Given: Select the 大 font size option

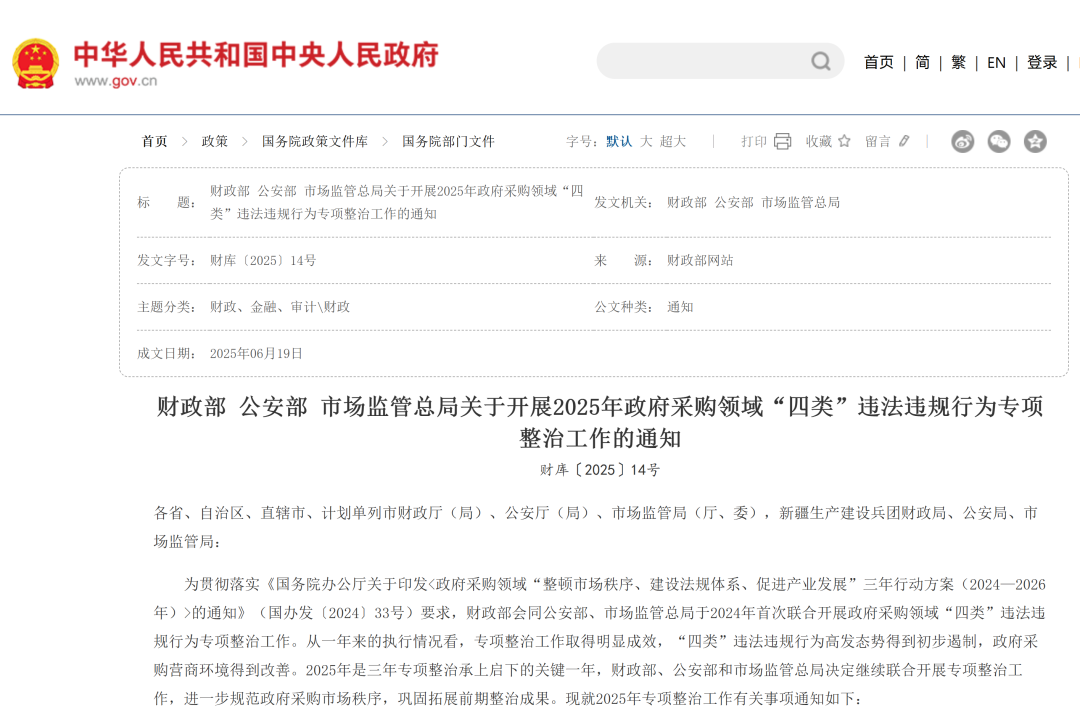Looking at the screenshot, I should click(648, 141).
